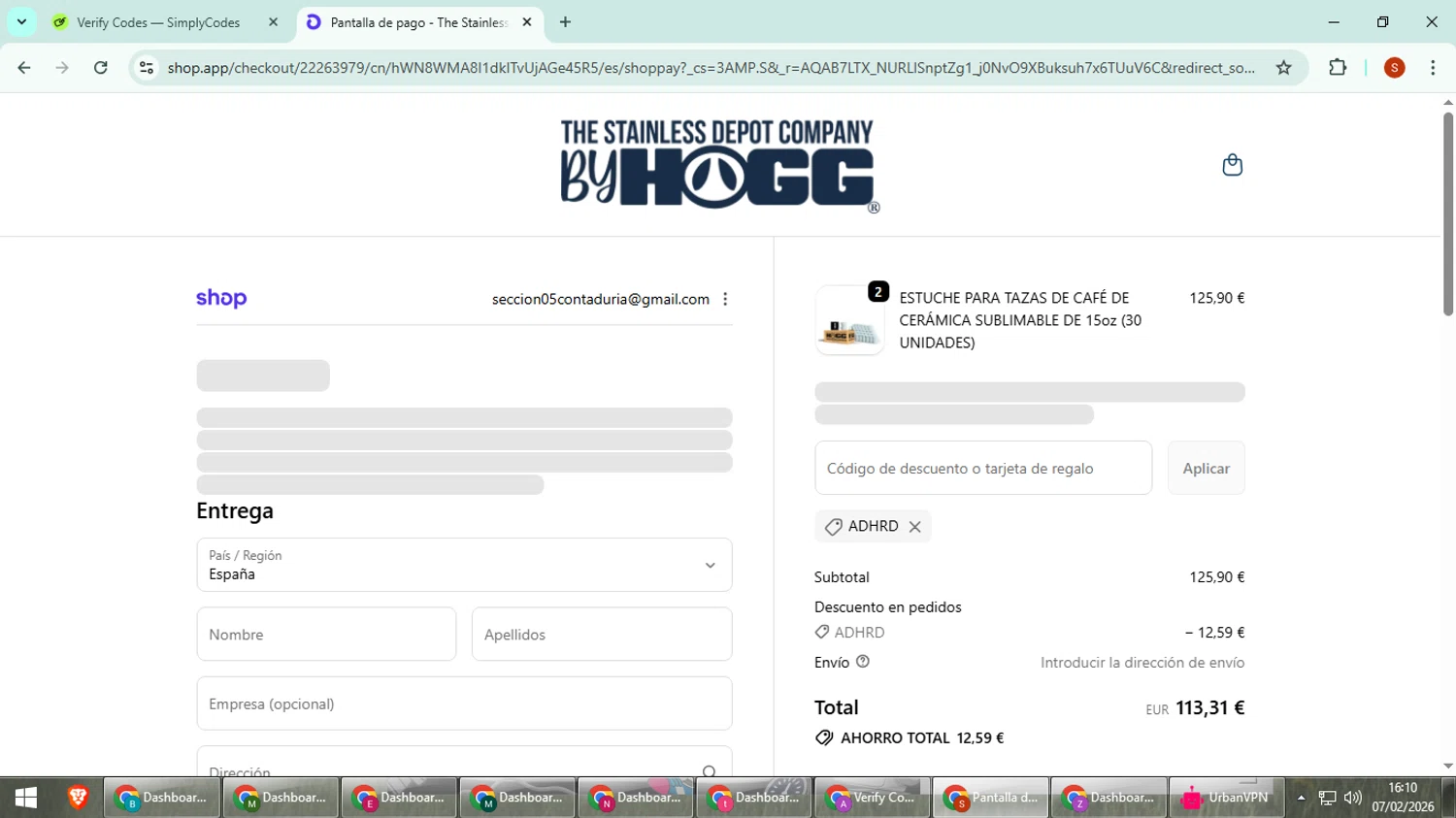Screen dimensions: 1456x818
Task: Click the Total amount 113,31 €
Action: point(1209,708)
